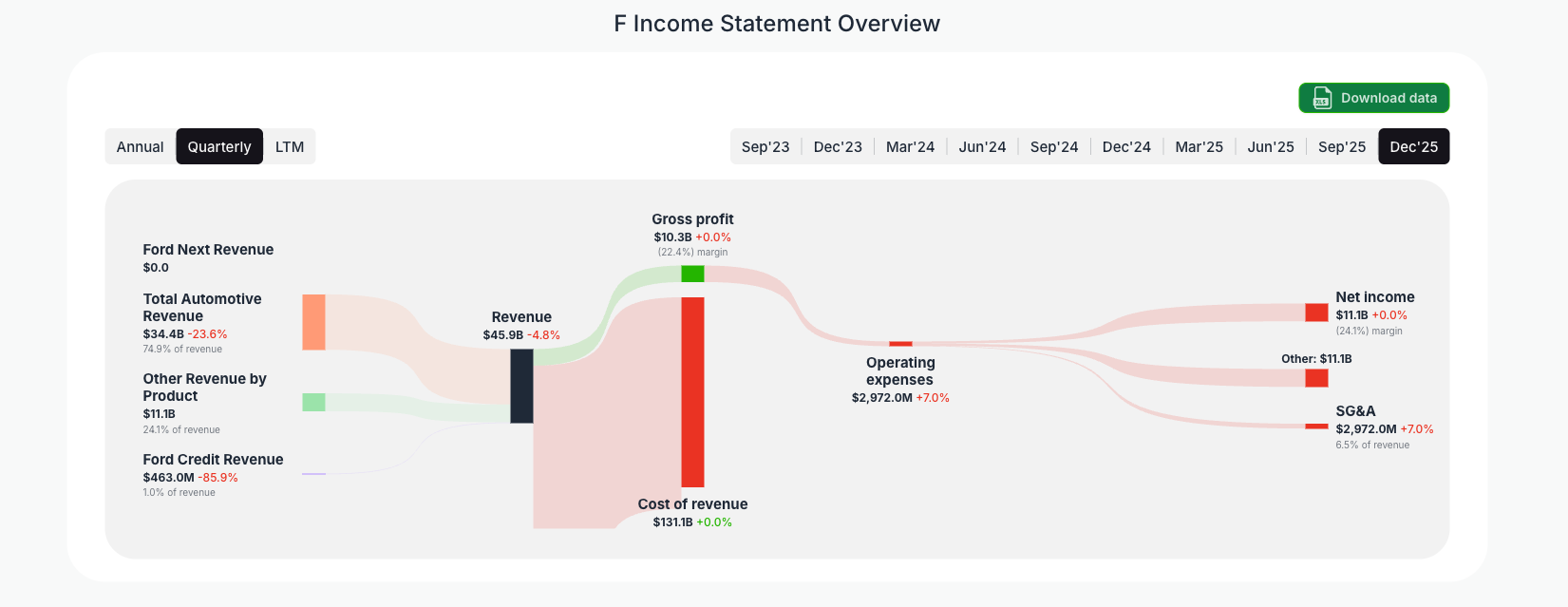Click the SG&A node bar
Screen dimensions: 1568x607
coord(1315,427)
